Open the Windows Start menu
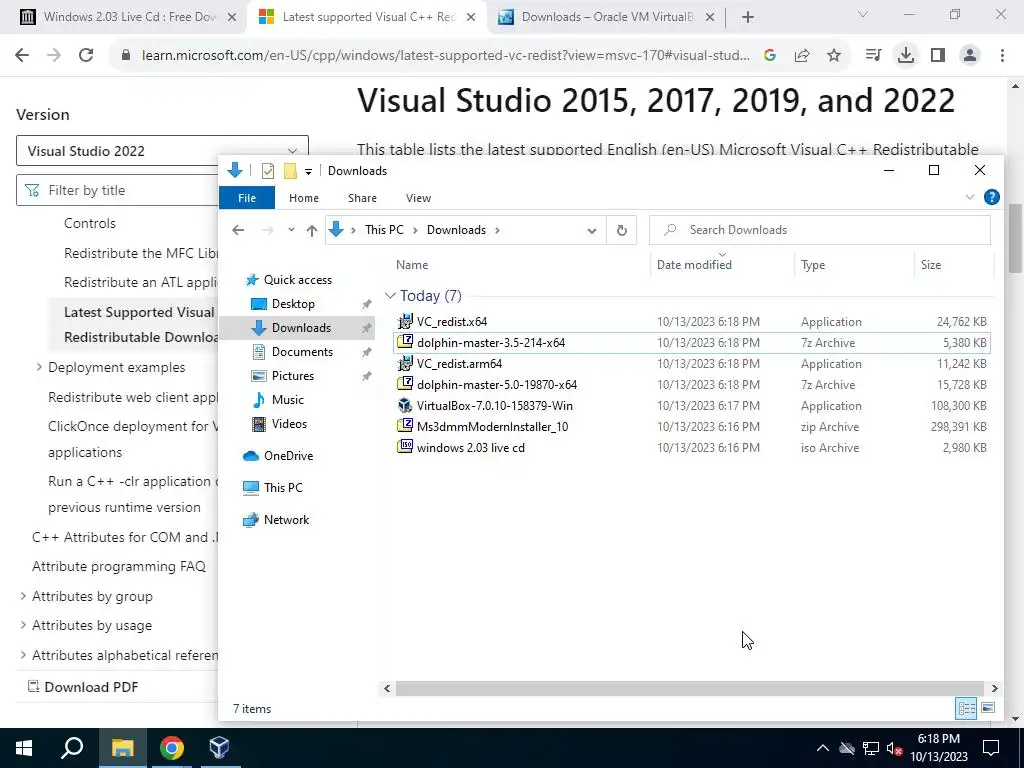 tap(24, 748)
